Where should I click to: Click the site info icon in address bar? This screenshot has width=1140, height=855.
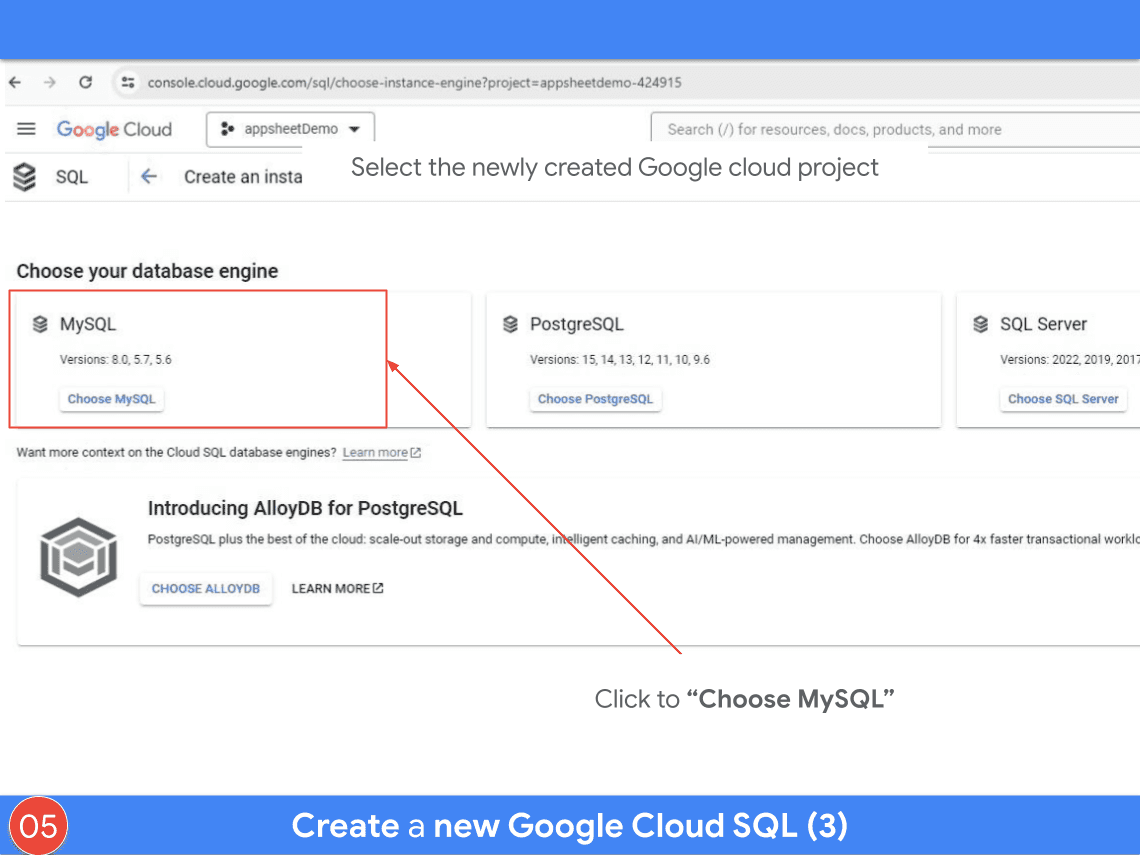tap(127, 82)
